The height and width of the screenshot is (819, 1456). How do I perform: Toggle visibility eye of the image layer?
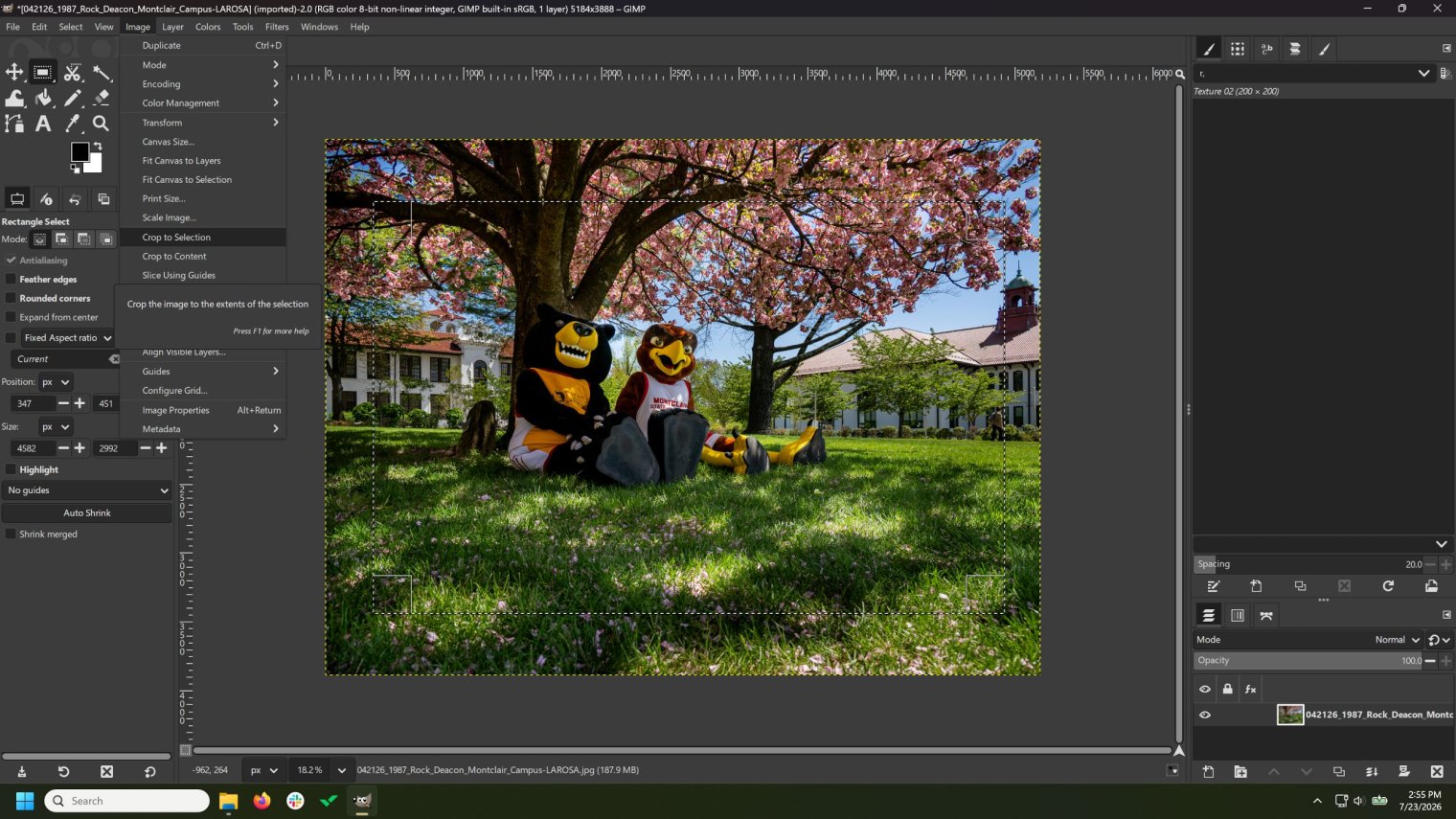tap(1205, 715)
